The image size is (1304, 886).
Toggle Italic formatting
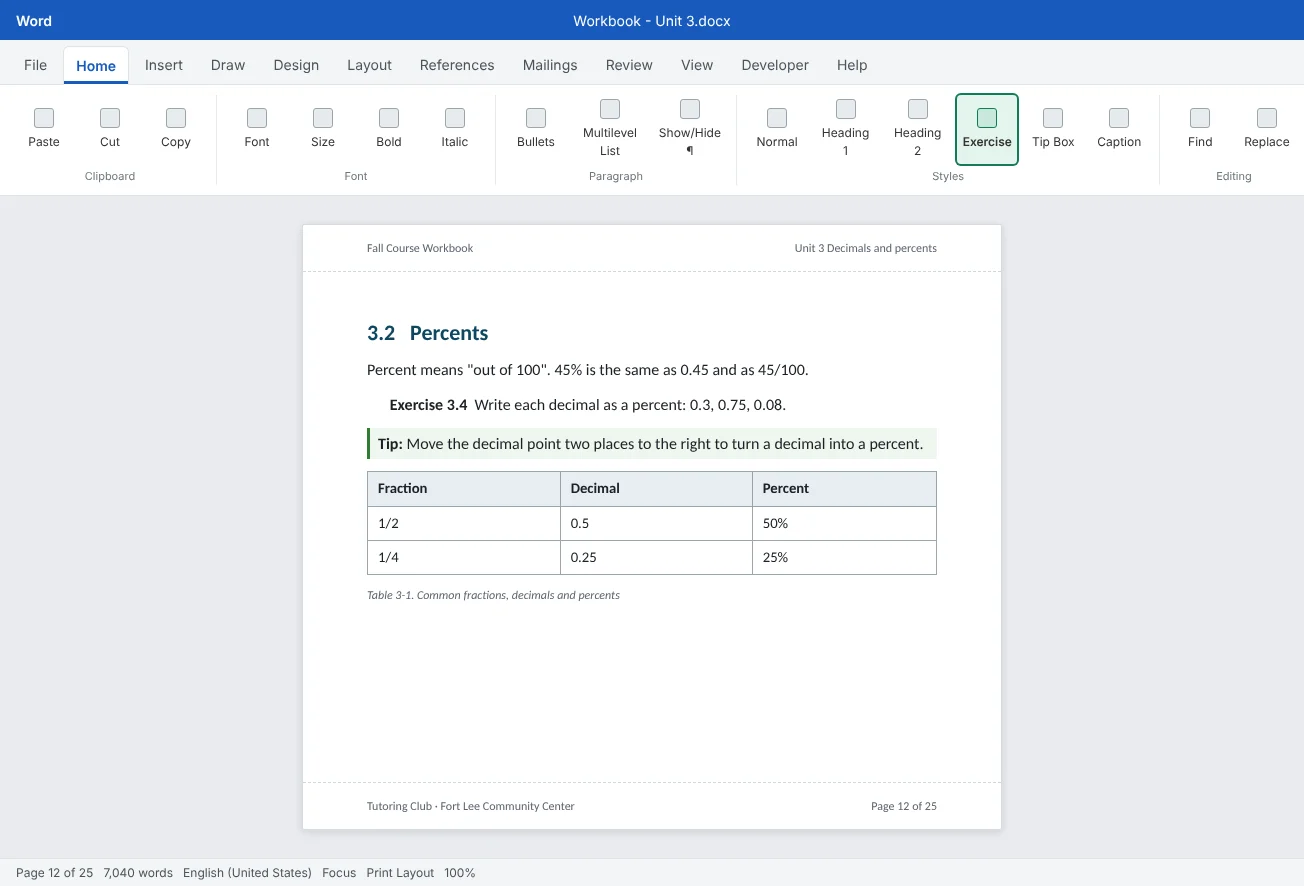click(x=455, y=129)
